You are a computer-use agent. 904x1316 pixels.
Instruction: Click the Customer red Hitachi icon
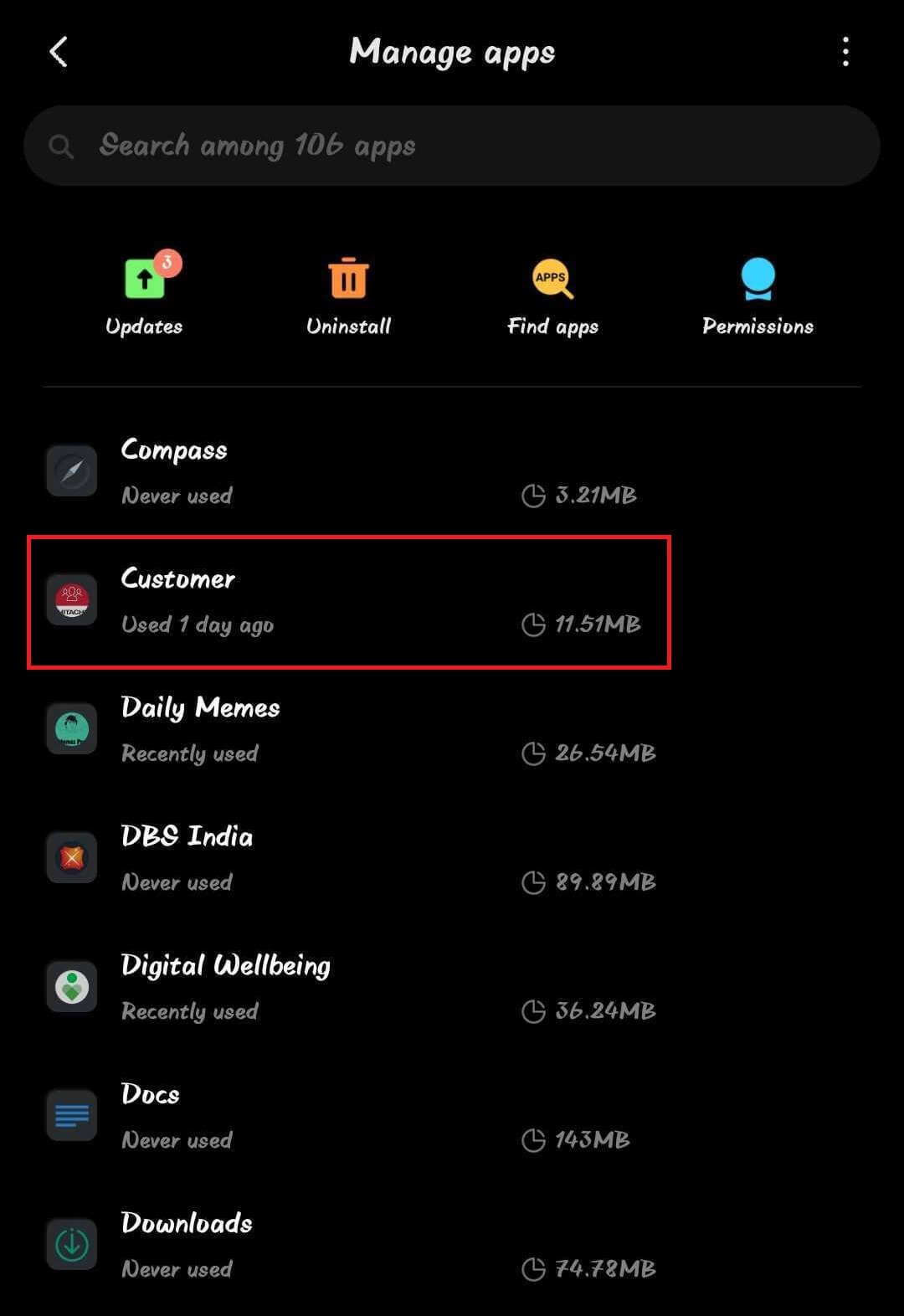72,600
